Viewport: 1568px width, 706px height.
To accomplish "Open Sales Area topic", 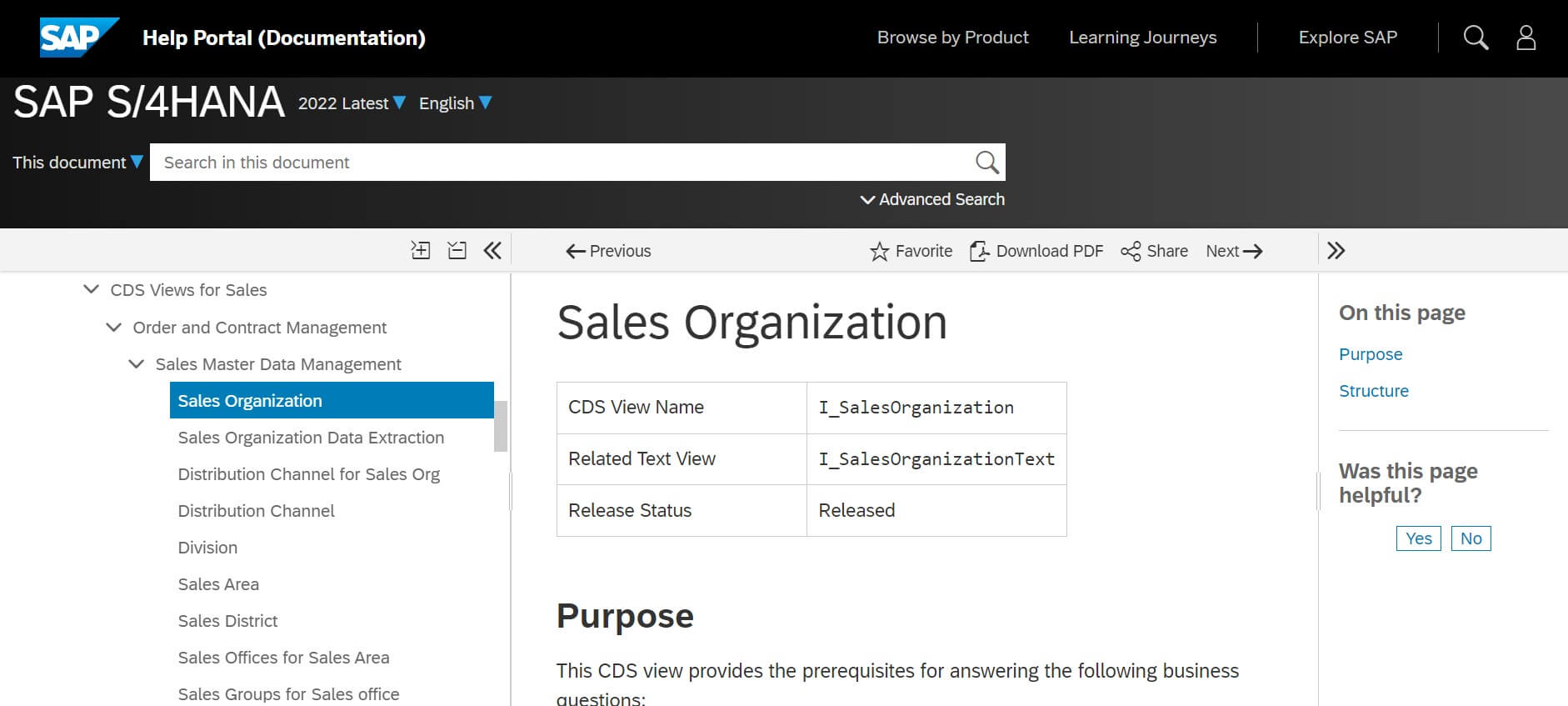I will (218, 583).
